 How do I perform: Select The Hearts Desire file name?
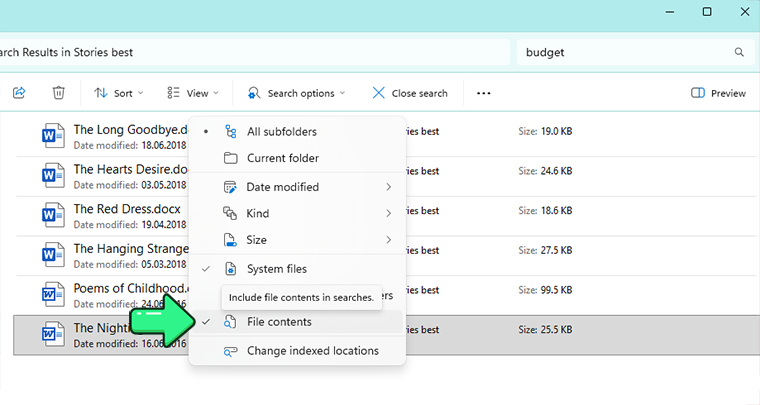click(131, 170)
